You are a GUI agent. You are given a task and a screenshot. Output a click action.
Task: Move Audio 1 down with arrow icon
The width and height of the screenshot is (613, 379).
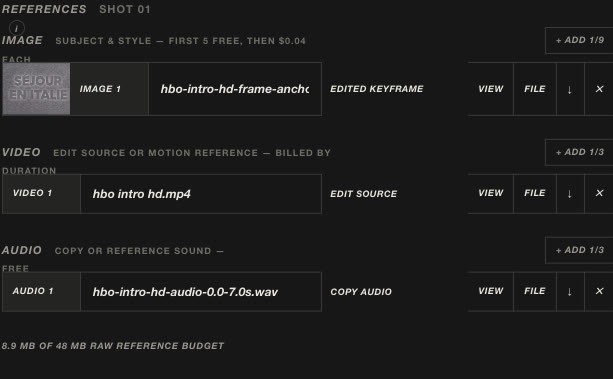point(570,291)
